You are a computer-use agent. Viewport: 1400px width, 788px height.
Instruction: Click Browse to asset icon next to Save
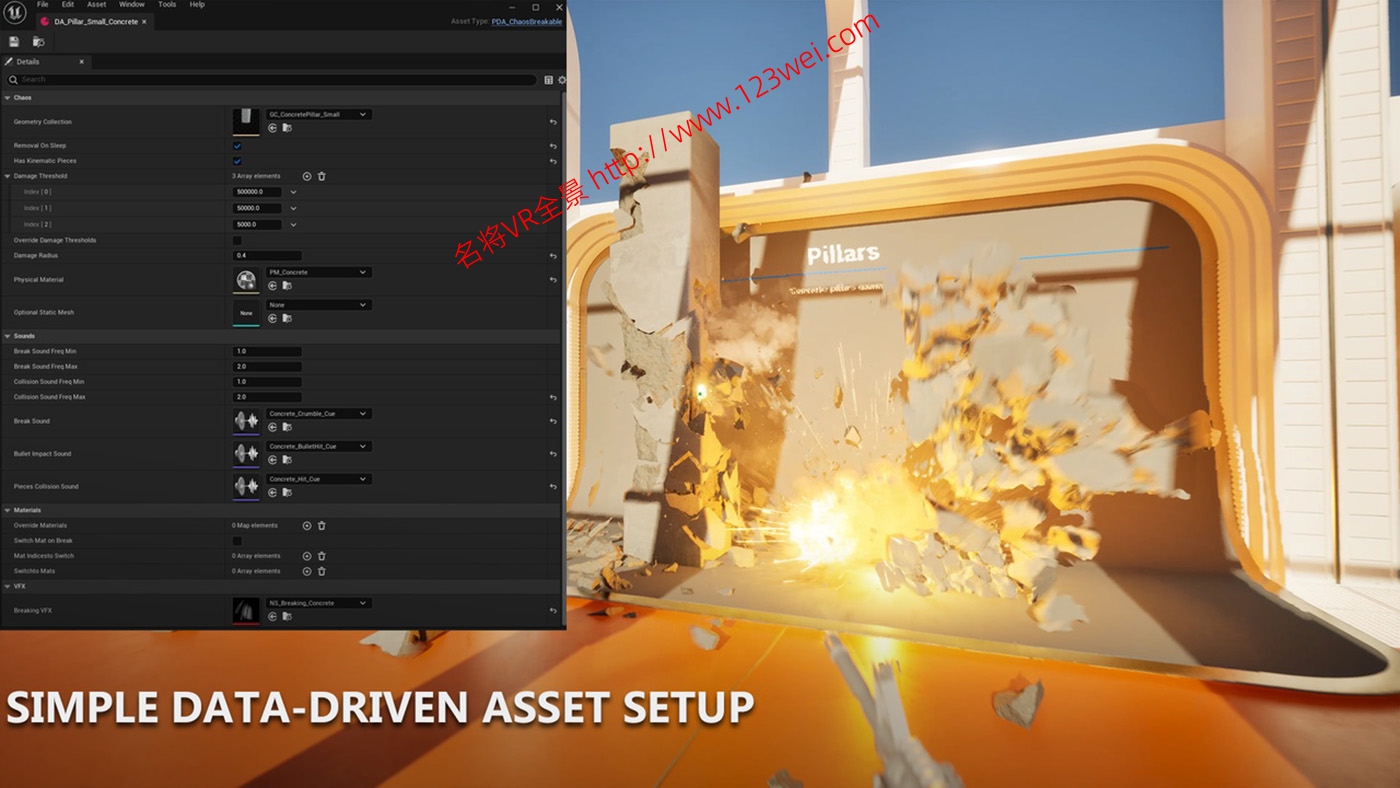[38, 41]
